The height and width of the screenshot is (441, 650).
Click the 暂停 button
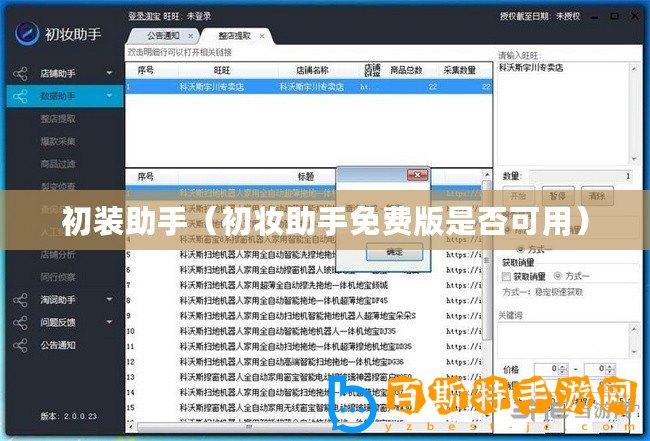point(558,196)
